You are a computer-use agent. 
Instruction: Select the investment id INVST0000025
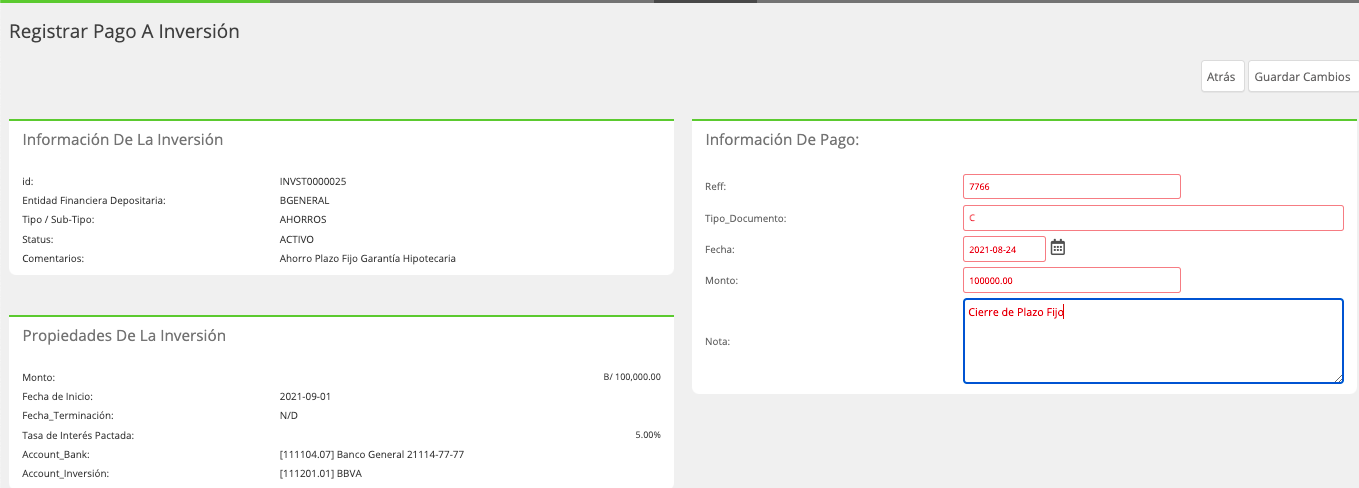(x=313, y=182)
